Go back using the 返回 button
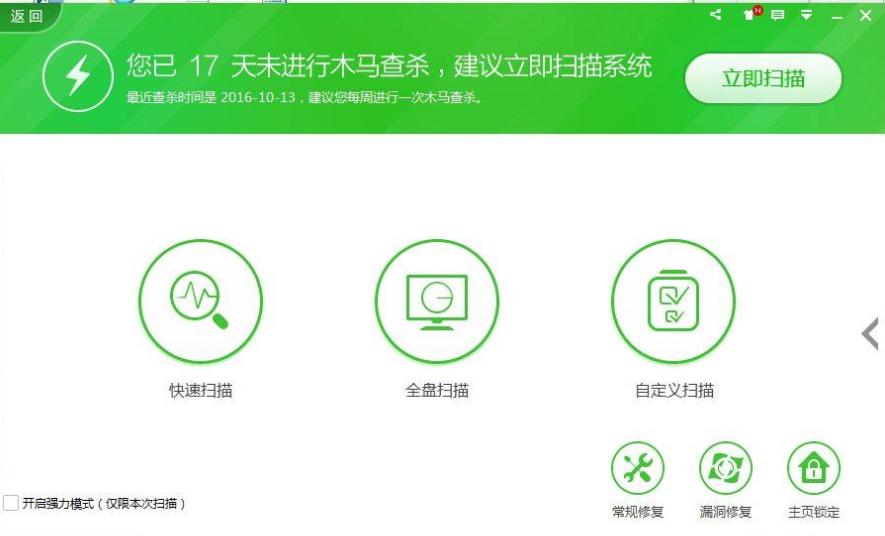The height and width of the screenshot is (536, 885). pyautogui.click(x=26, y=17)
